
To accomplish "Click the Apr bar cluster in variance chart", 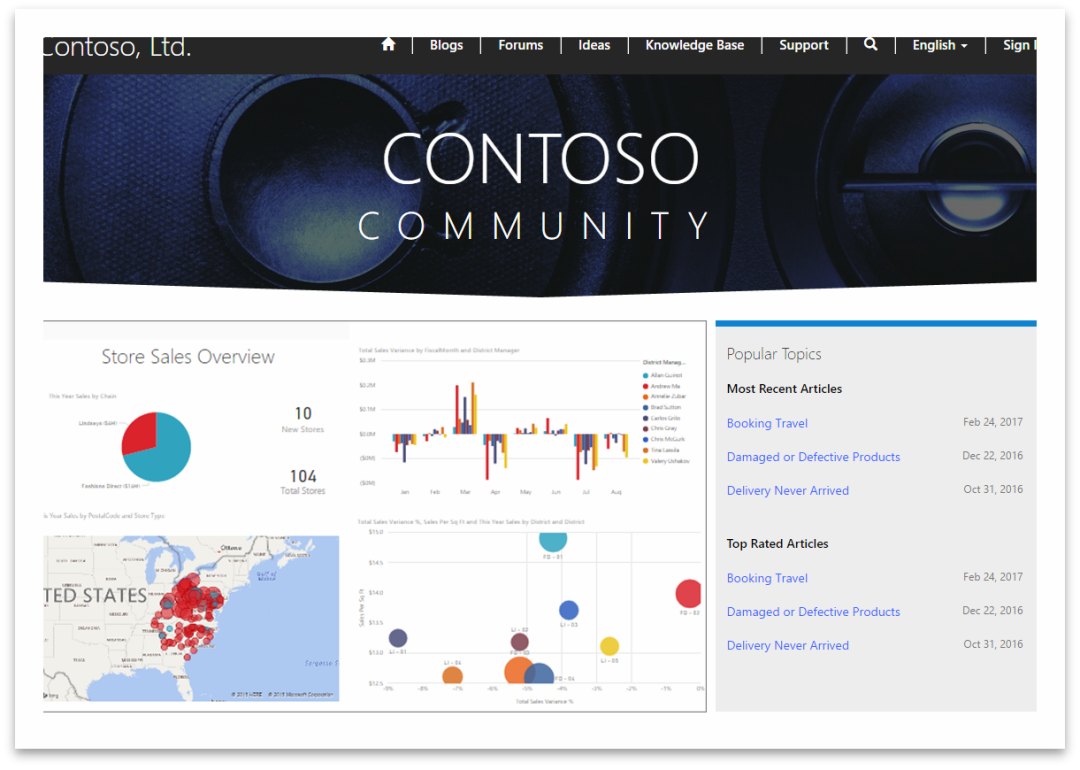I will point(496,457).
